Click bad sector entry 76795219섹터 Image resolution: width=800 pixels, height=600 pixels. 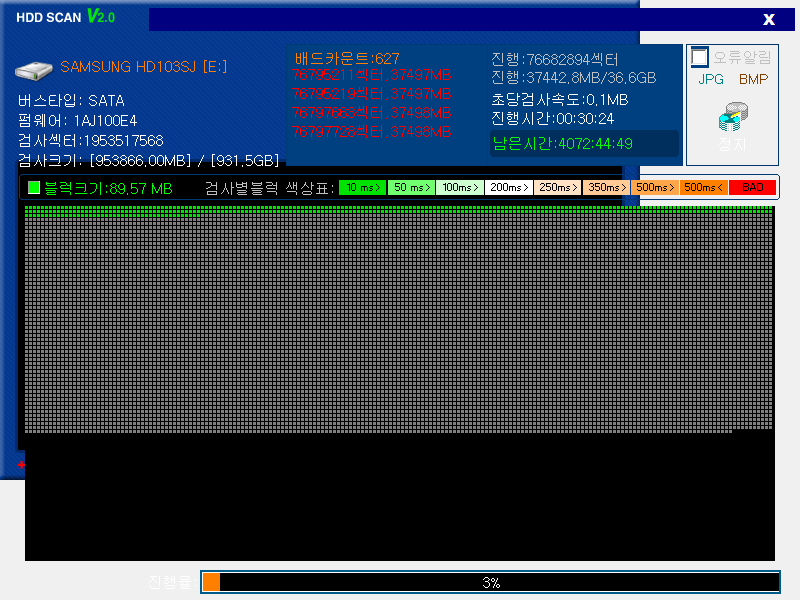click(x=371, y=94)
